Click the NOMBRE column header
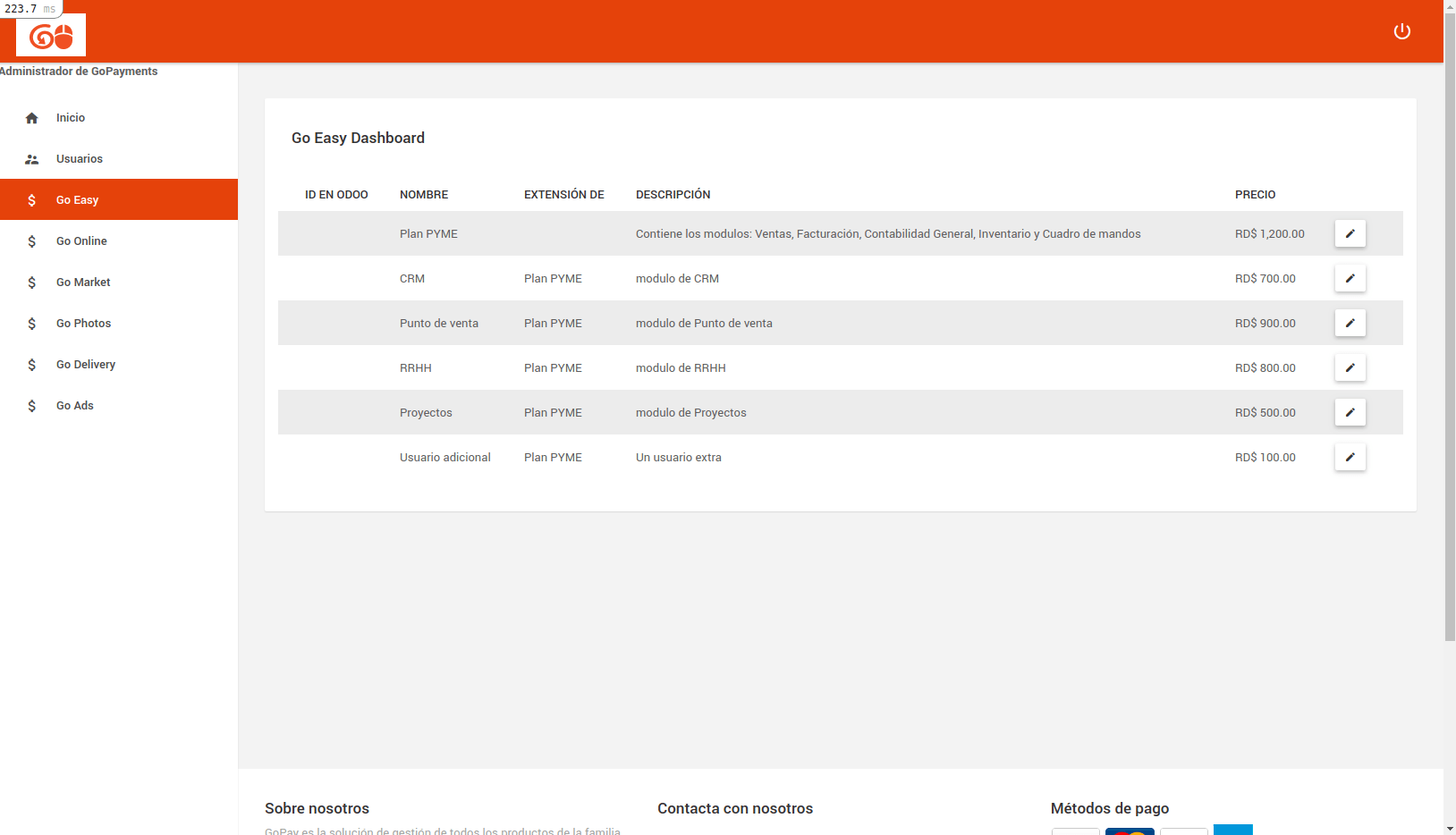Screen dimensions: 1456x835 click(424, 195)
